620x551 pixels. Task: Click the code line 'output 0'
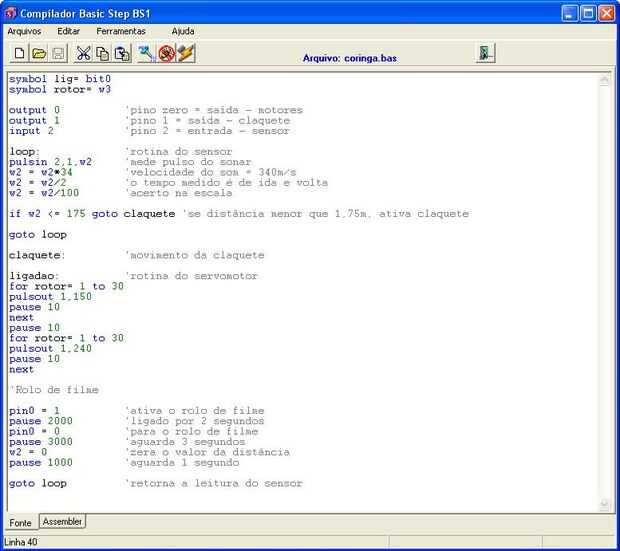[x=34, y=110]
